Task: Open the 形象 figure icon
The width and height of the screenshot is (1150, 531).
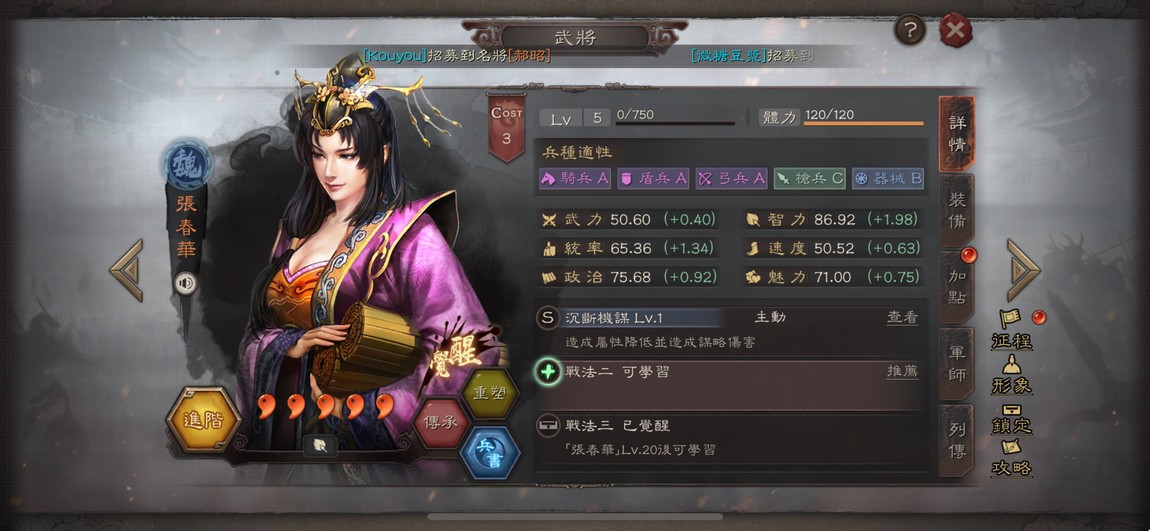Action: pyautogui.click(x=1012, y=374)
